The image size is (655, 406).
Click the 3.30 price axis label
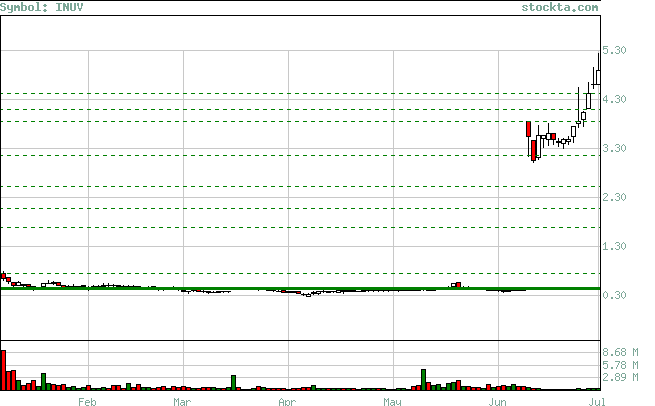tap(614, 148)
